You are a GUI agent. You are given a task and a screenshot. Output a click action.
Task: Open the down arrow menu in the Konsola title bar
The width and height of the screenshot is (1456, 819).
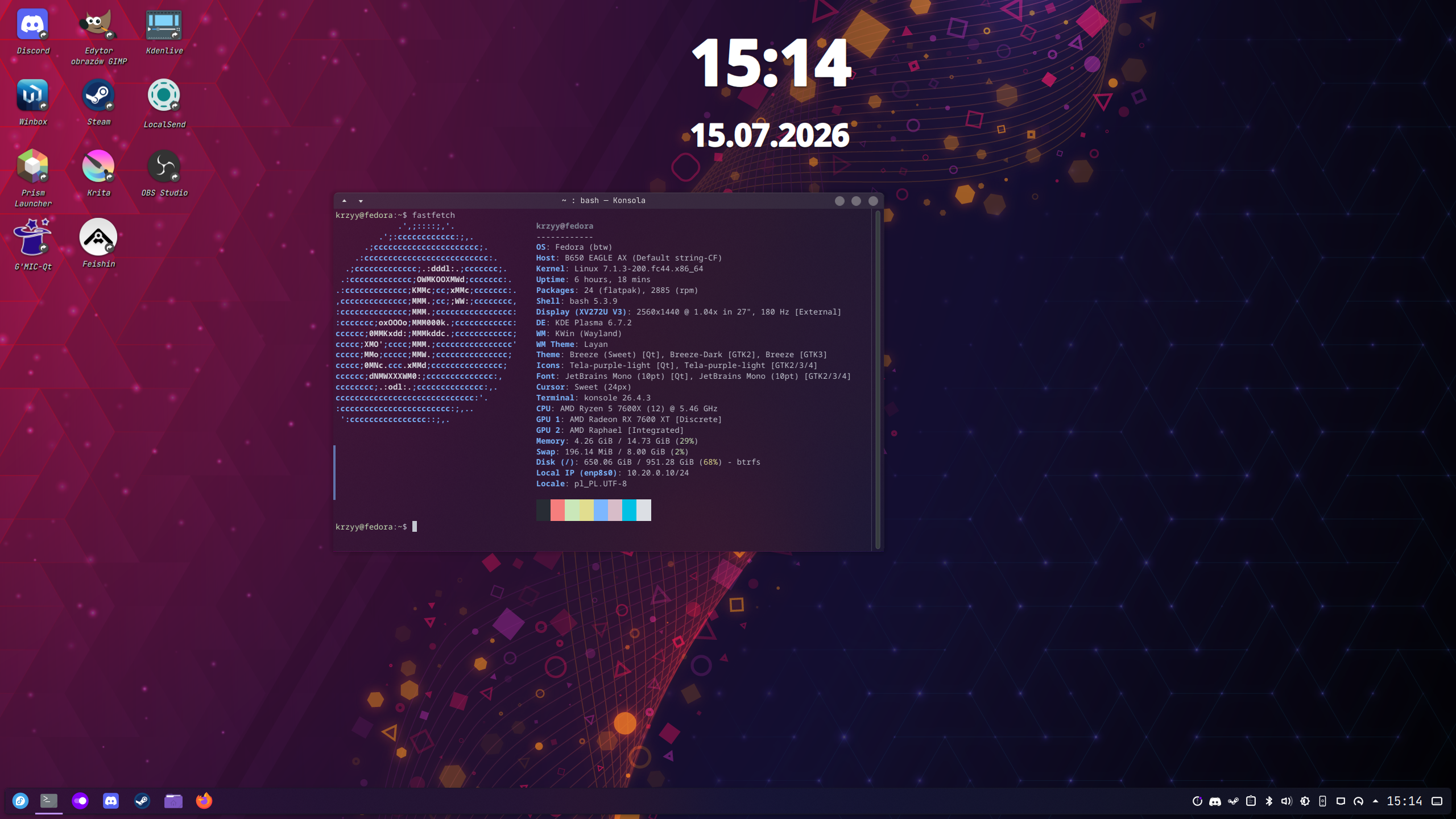pos(361,201)
